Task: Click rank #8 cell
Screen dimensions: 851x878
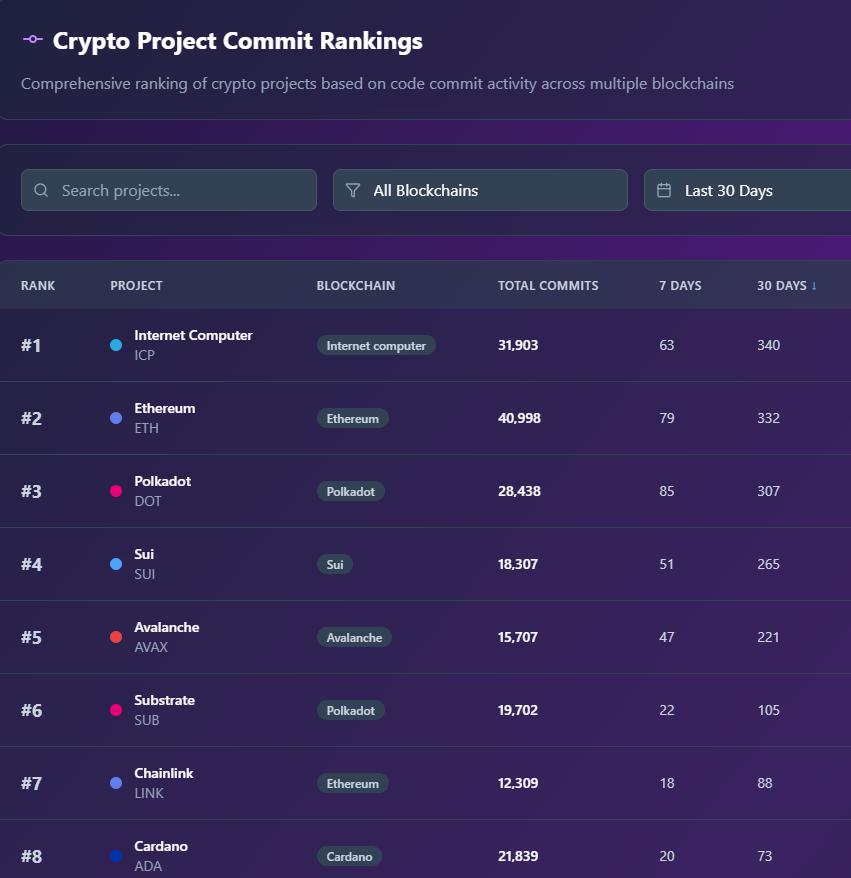Action: [31, 856]
